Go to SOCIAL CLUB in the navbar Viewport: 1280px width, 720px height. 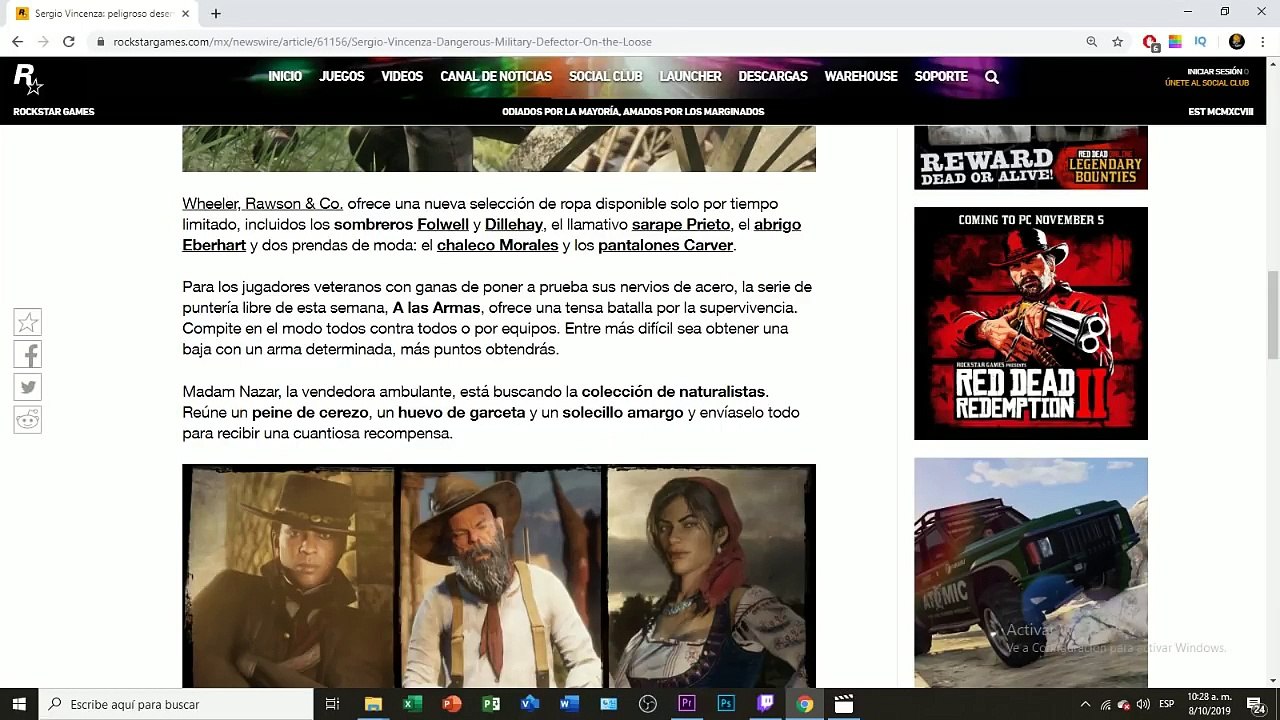point(606,77)
